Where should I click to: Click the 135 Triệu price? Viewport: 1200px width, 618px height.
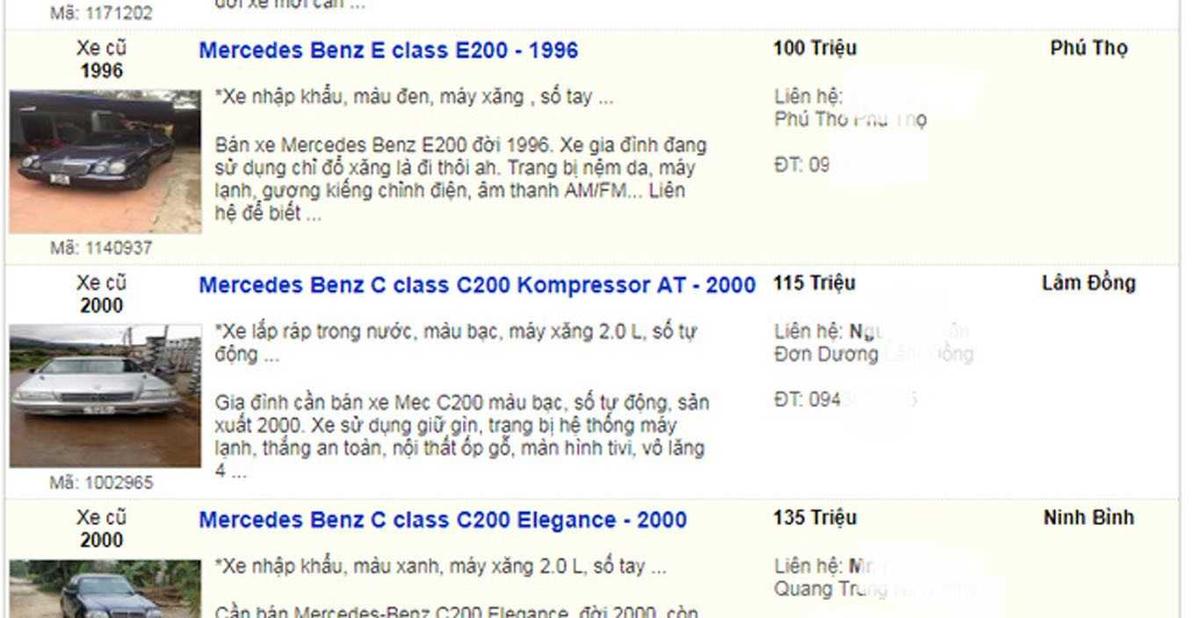tap(814, 518)
